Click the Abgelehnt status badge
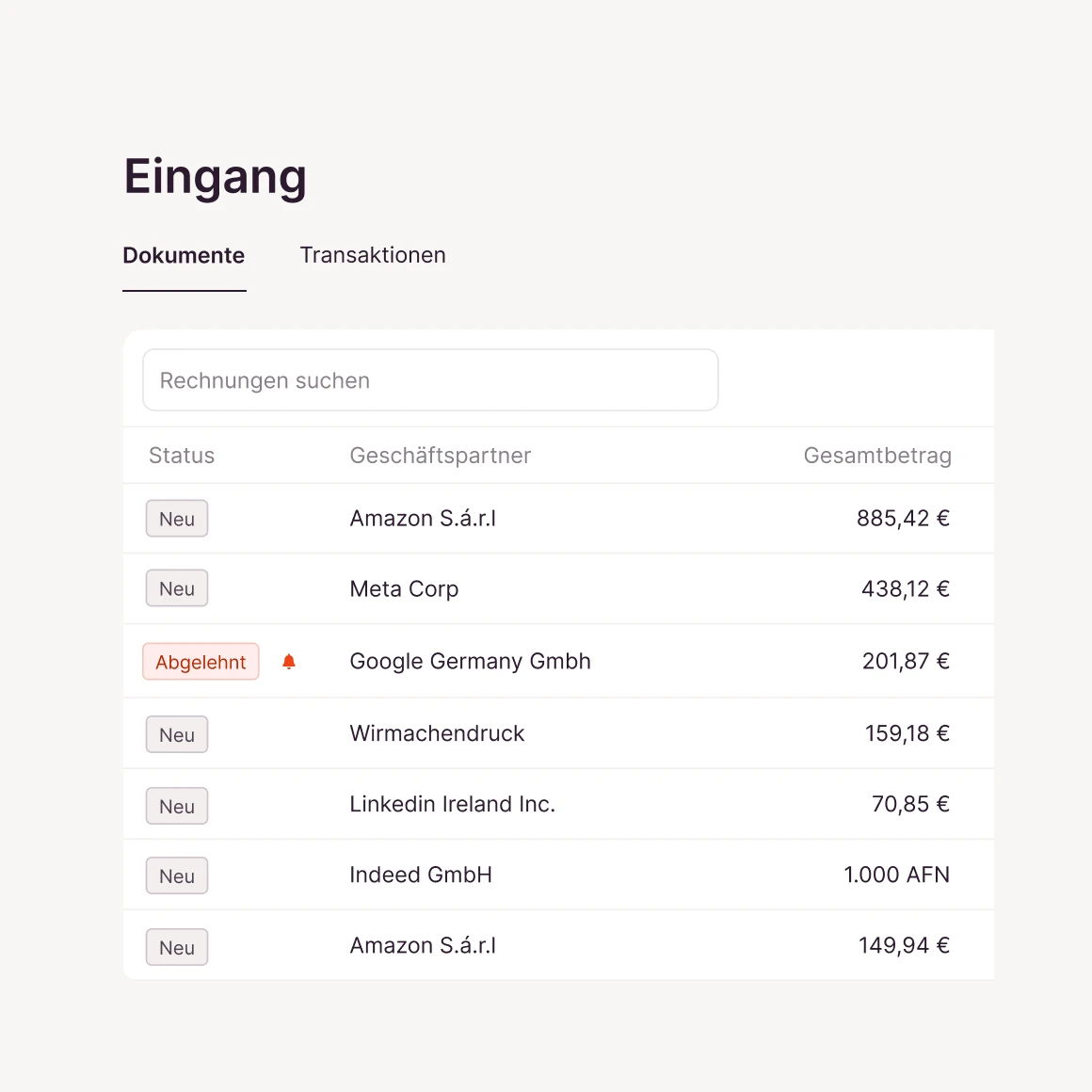 click(x=201, y=662)
